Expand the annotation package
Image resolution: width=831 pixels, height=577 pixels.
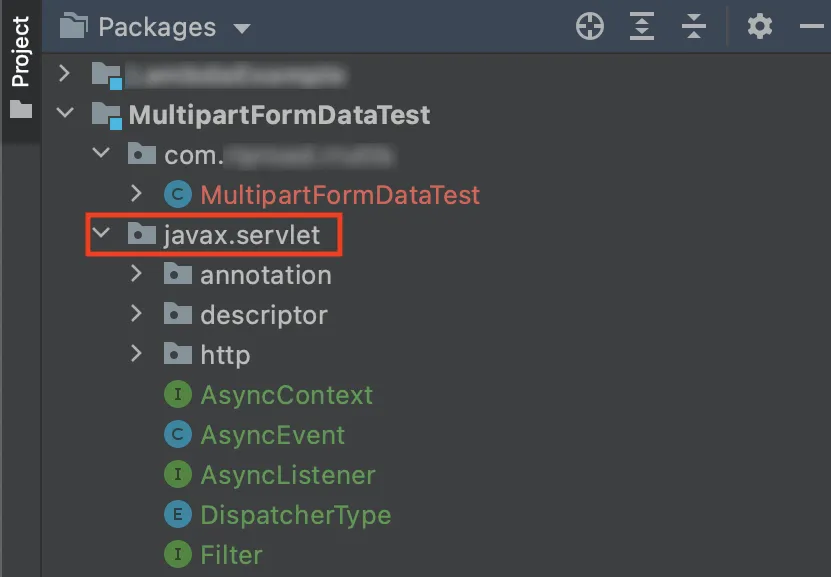click(x=137, y=274)
